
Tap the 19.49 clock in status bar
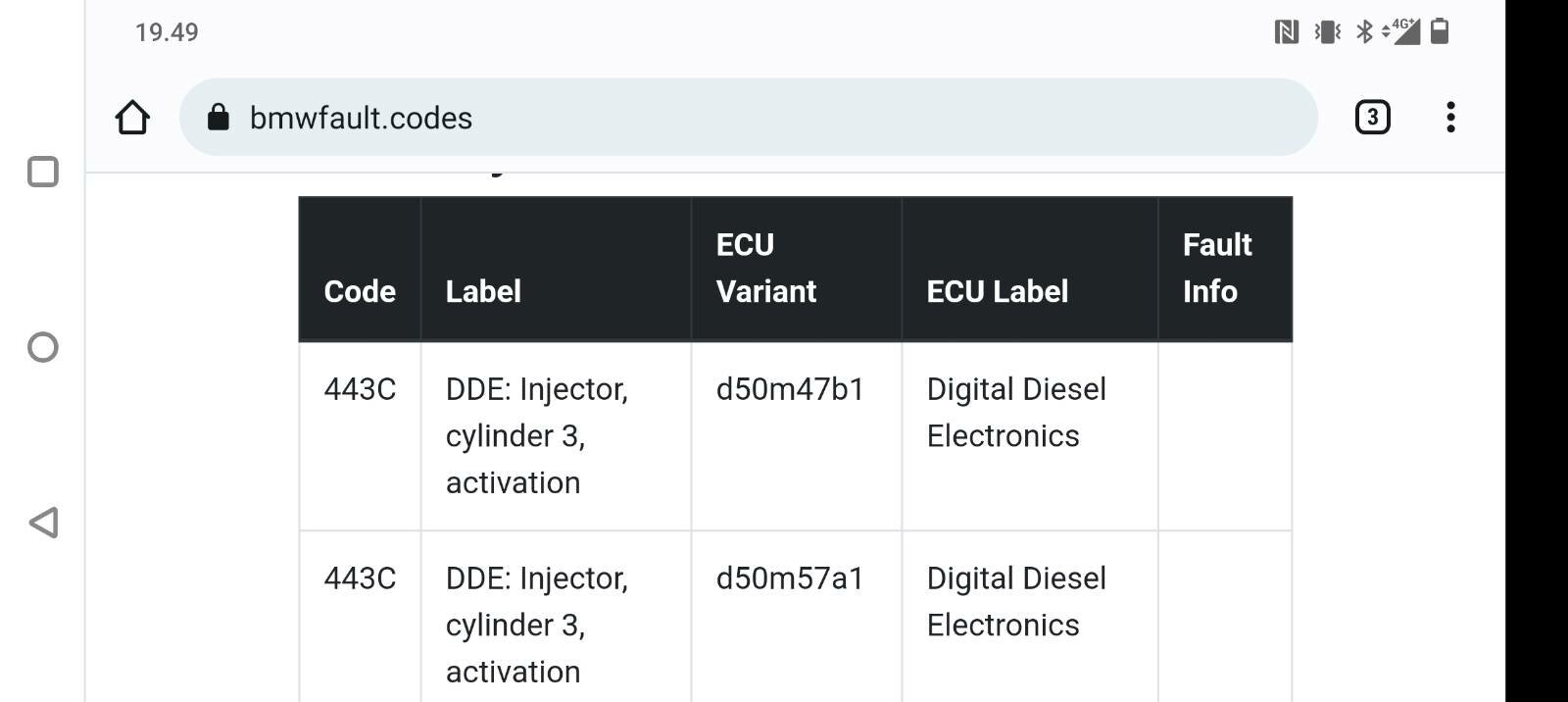click(x=167, y=32)
